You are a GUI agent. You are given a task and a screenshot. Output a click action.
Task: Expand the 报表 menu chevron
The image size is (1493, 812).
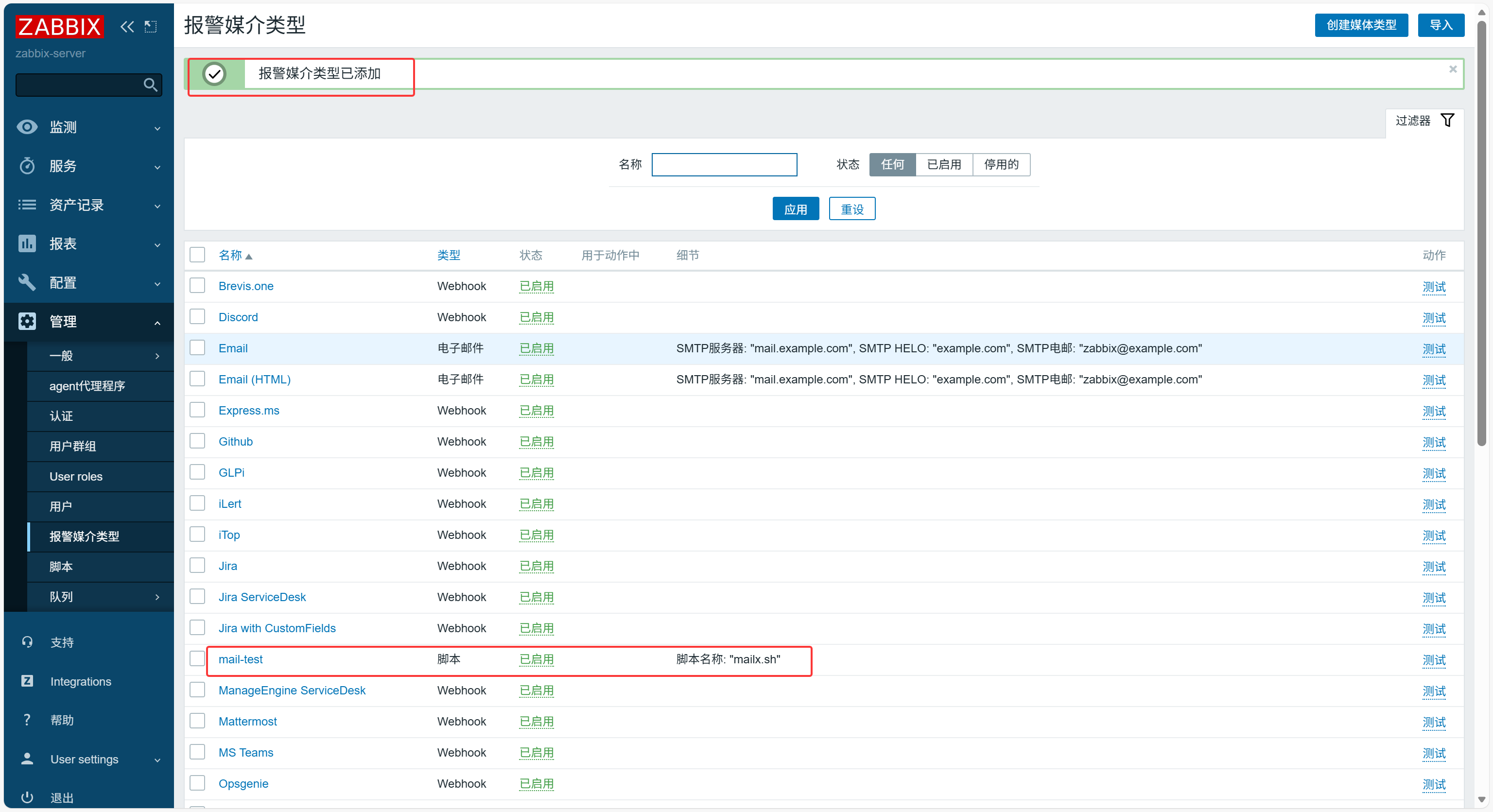(x=157, y=244)
